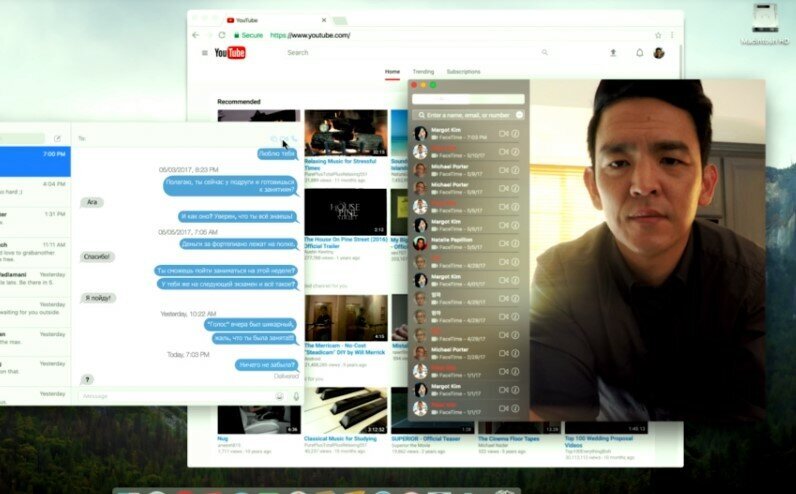Click the FaceTime name, email, or number field
Viewport: 796px width, 494px height.
[468, 115]
